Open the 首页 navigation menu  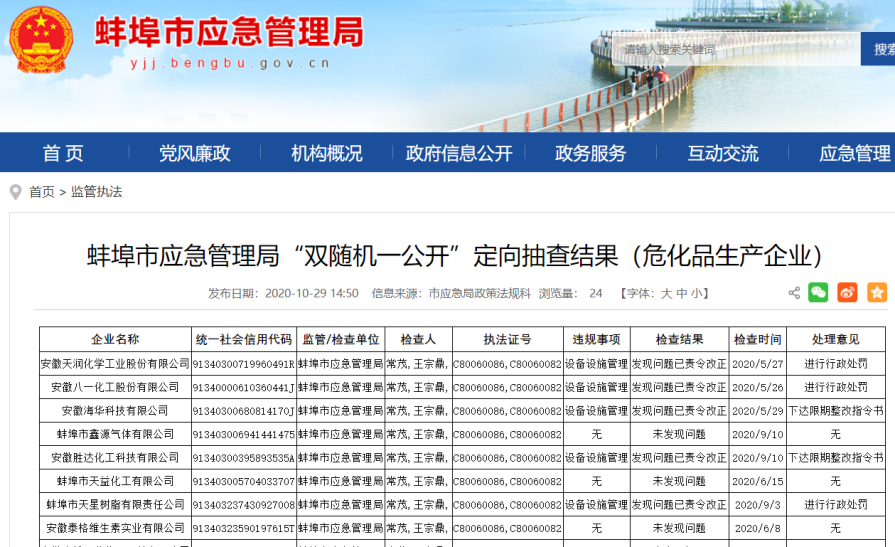63,153
